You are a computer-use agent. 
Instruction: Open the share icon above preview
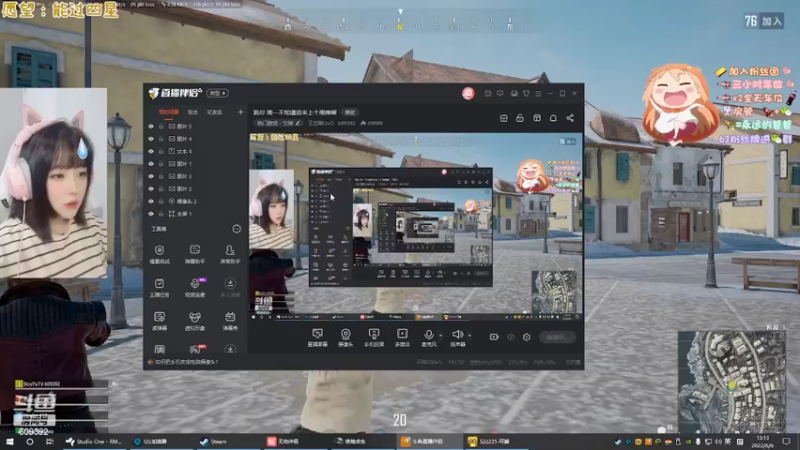click(570, 118)
